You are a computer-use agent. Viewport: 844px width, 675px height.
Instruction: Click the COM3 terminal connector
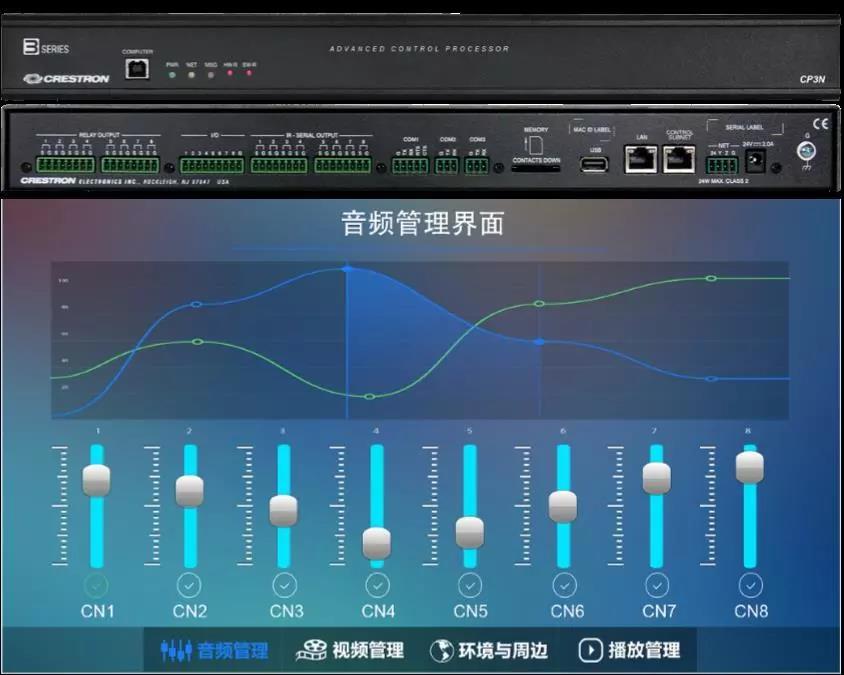(x=477, y=165)
